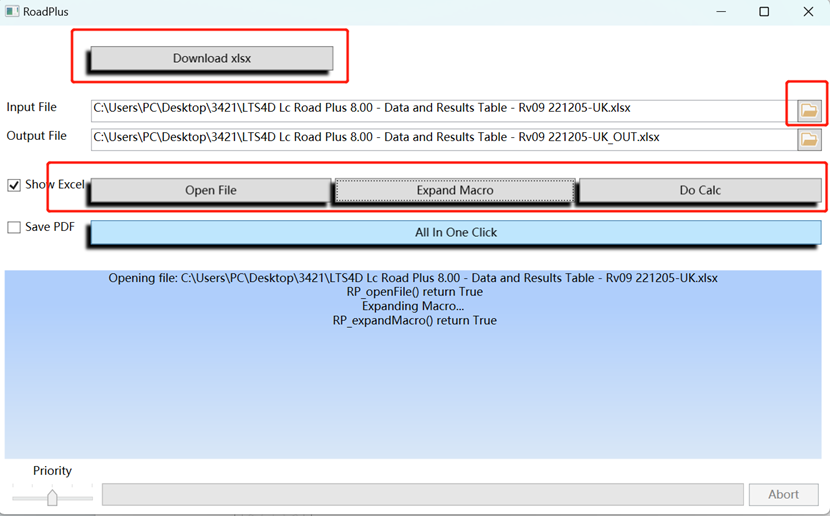The width and height of the screenshot is (830, 516).
Task: Launch All In One Click
Action: (456, 232)
